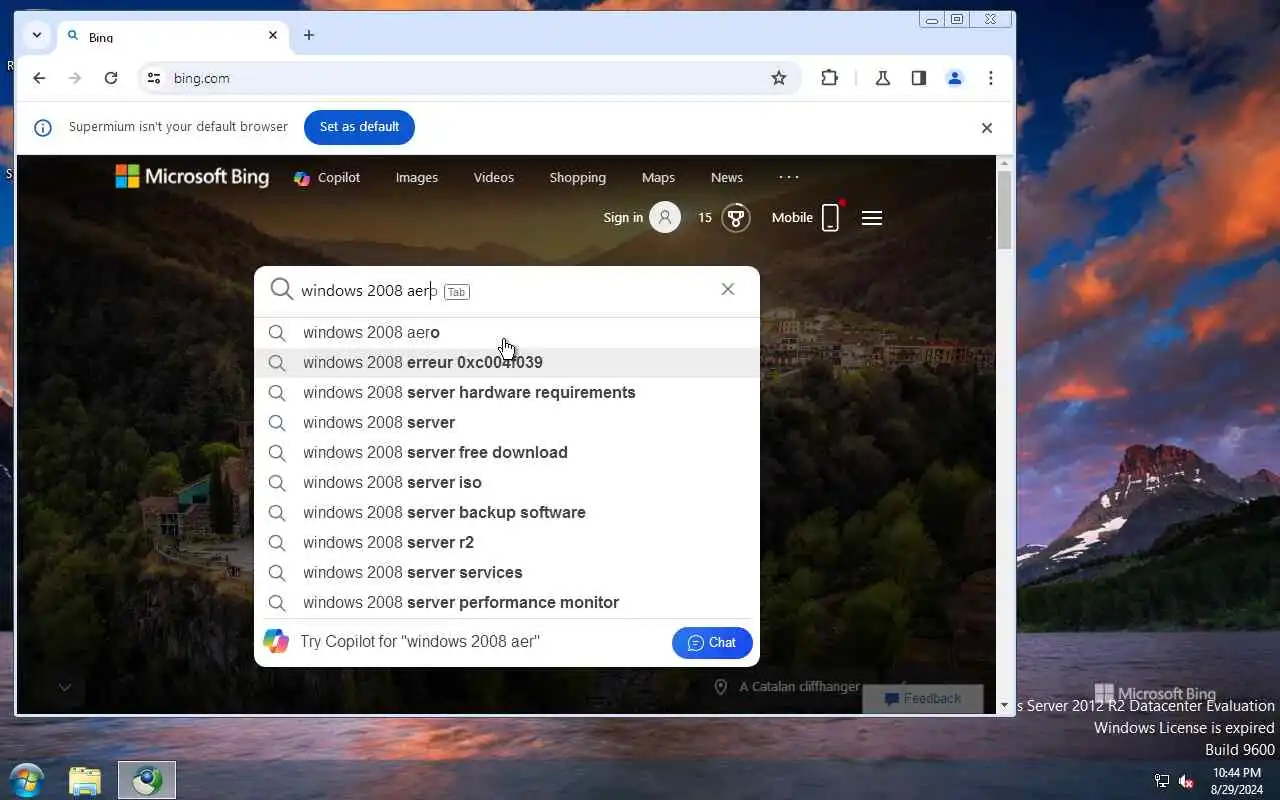Select suggestion windows 2008 aero
The width and height of the screenshot is (1280, 800).
(507, 333)
